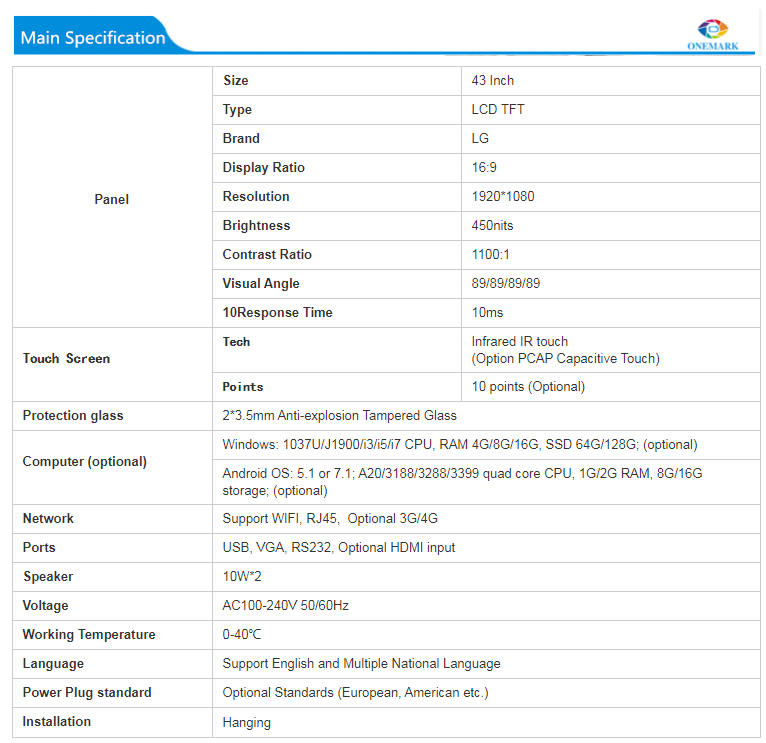Screen dimensions: 766x743
Task: Select the 16:9 value
Action: 484,167
